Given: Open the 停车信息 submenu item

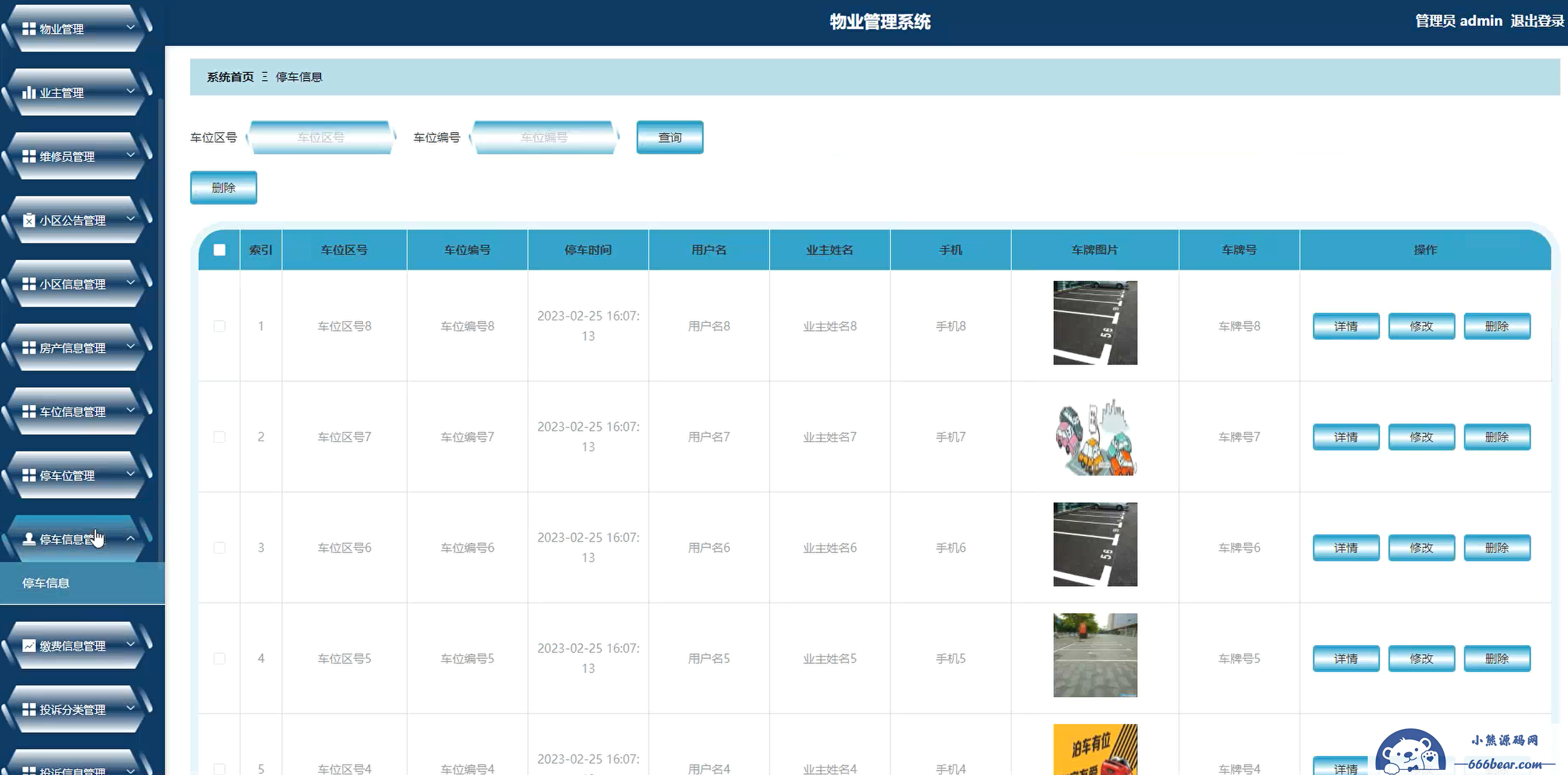Looking at the screenshot, I should coord(82,583).
